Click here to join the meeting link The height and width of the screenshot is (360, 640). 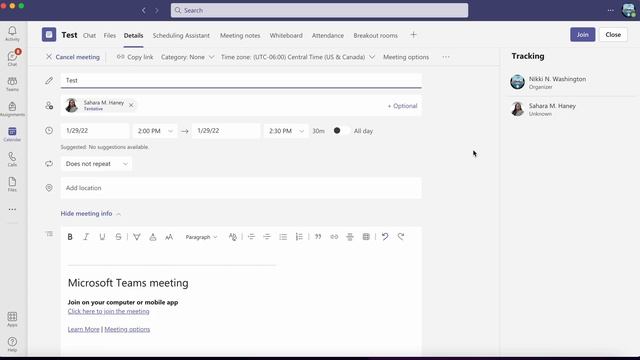[x=109, y=311]
